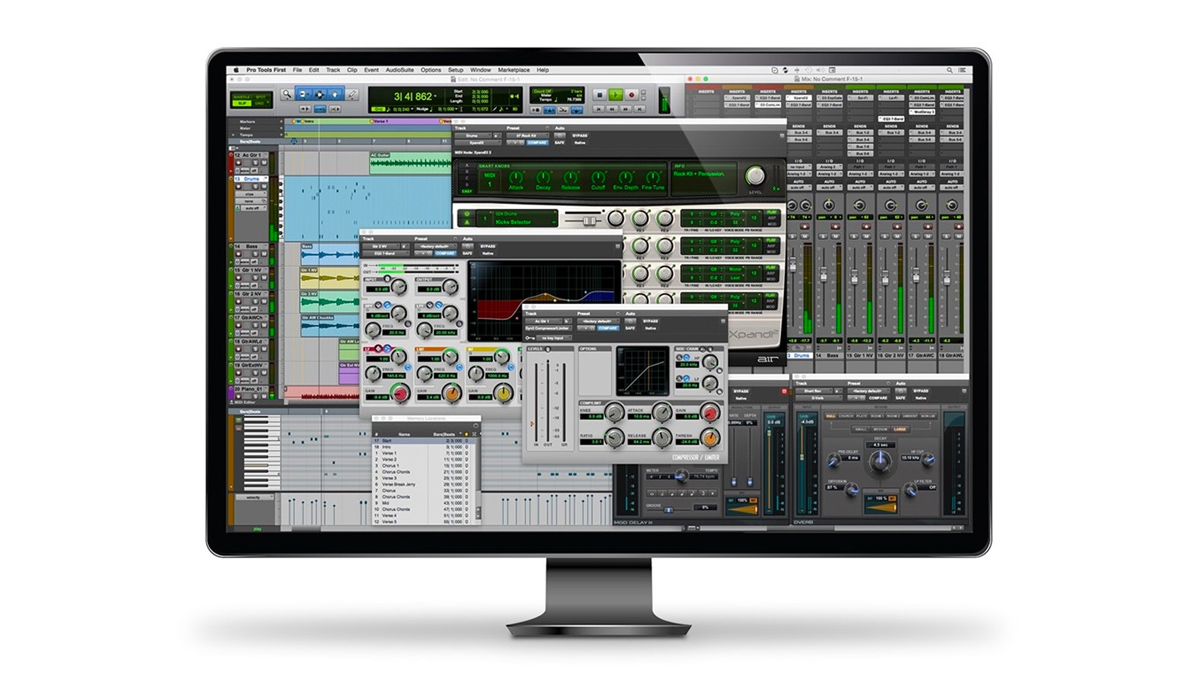Click the green transport Play button
Viewport: 1200px width, 675px height.
click(x=616, y=94)
